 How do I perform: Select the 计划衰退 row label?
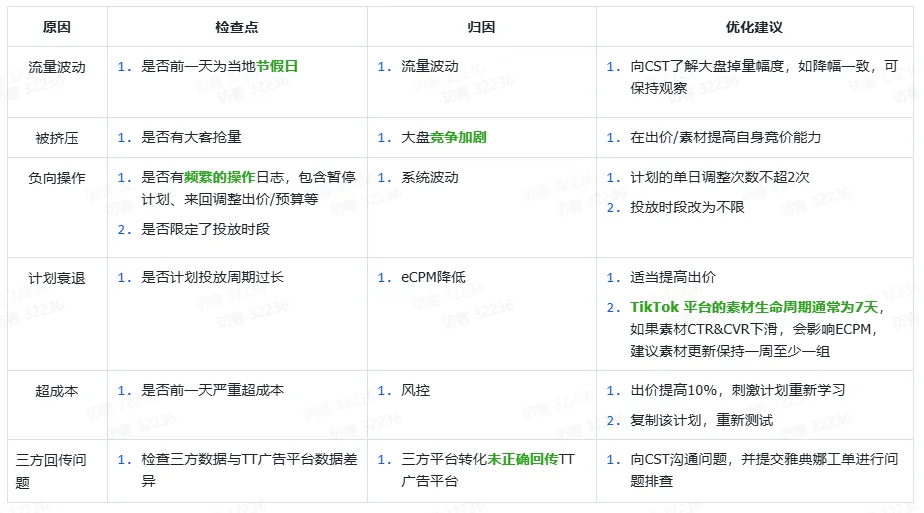tap(57, 278)
